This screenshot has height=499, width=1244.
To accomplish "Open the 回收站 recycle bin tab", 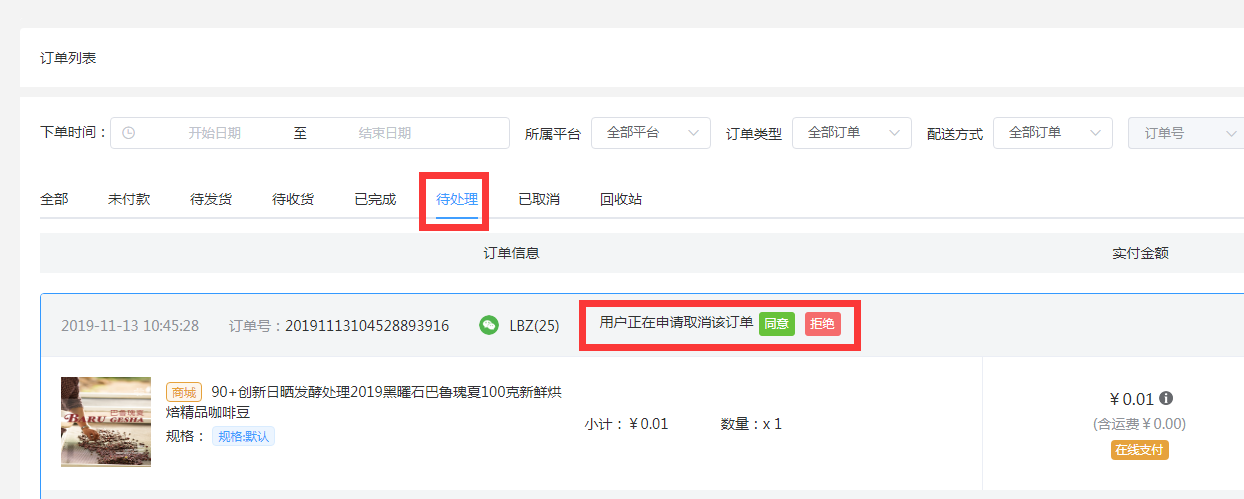I will click(x=621, y=199).
